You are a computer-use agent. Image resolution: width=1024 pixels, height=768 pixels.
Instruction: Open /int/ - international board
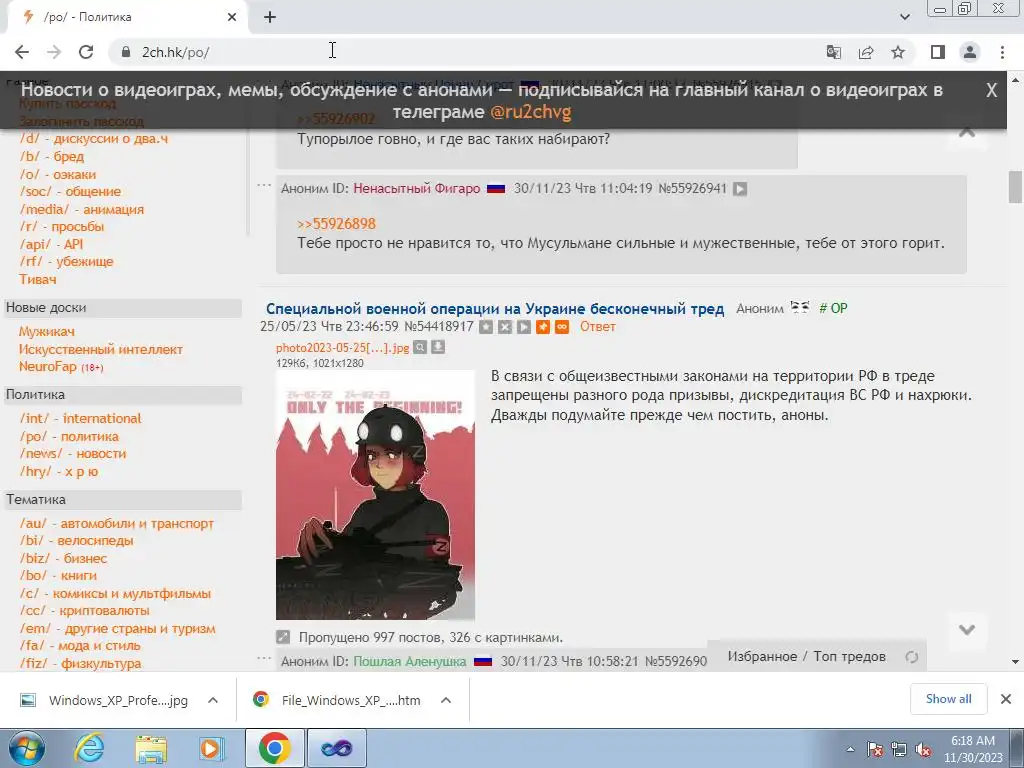coord(80,419)
